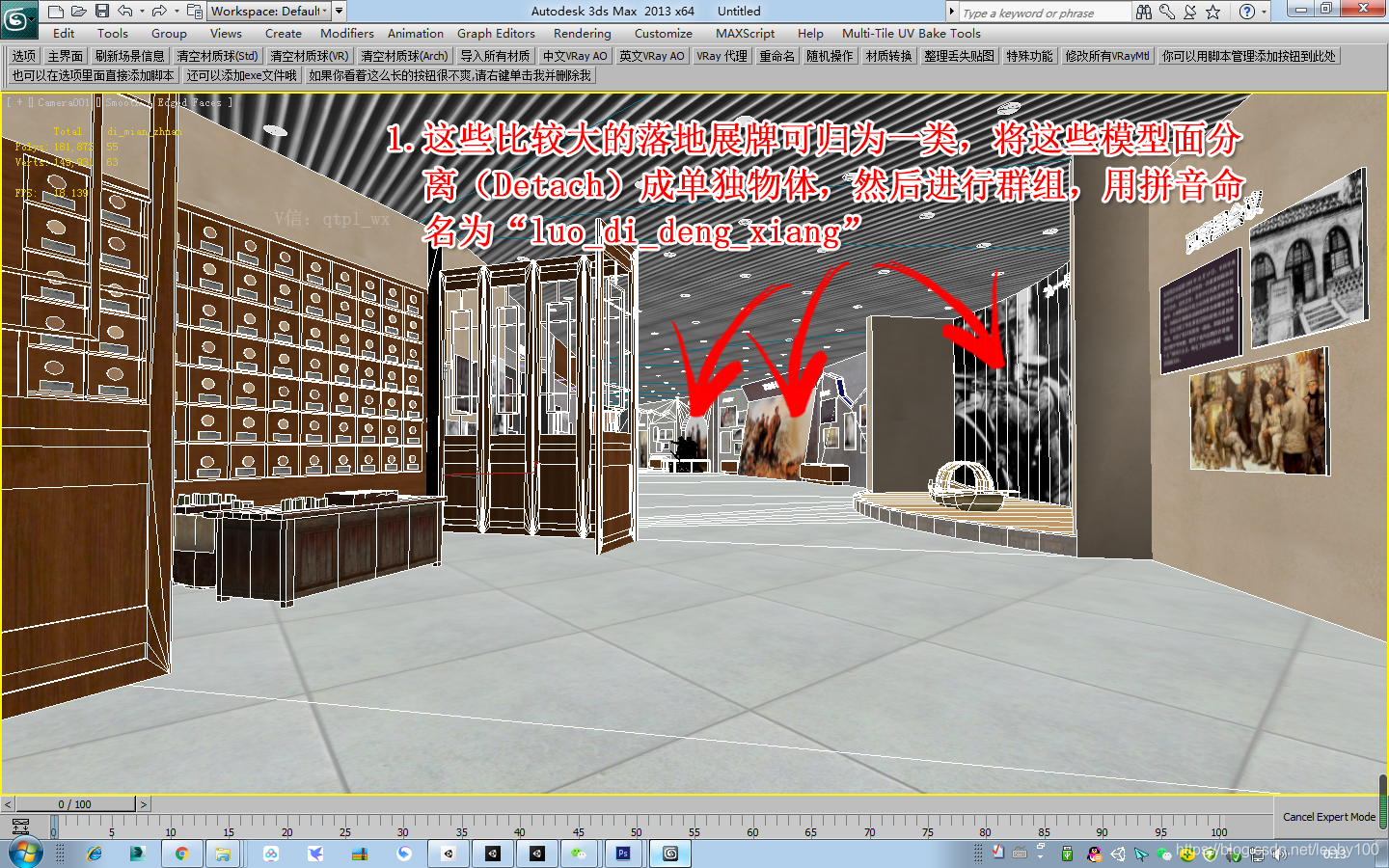
Task: Click the 英文VRay AO button
Action: (652, 56)
